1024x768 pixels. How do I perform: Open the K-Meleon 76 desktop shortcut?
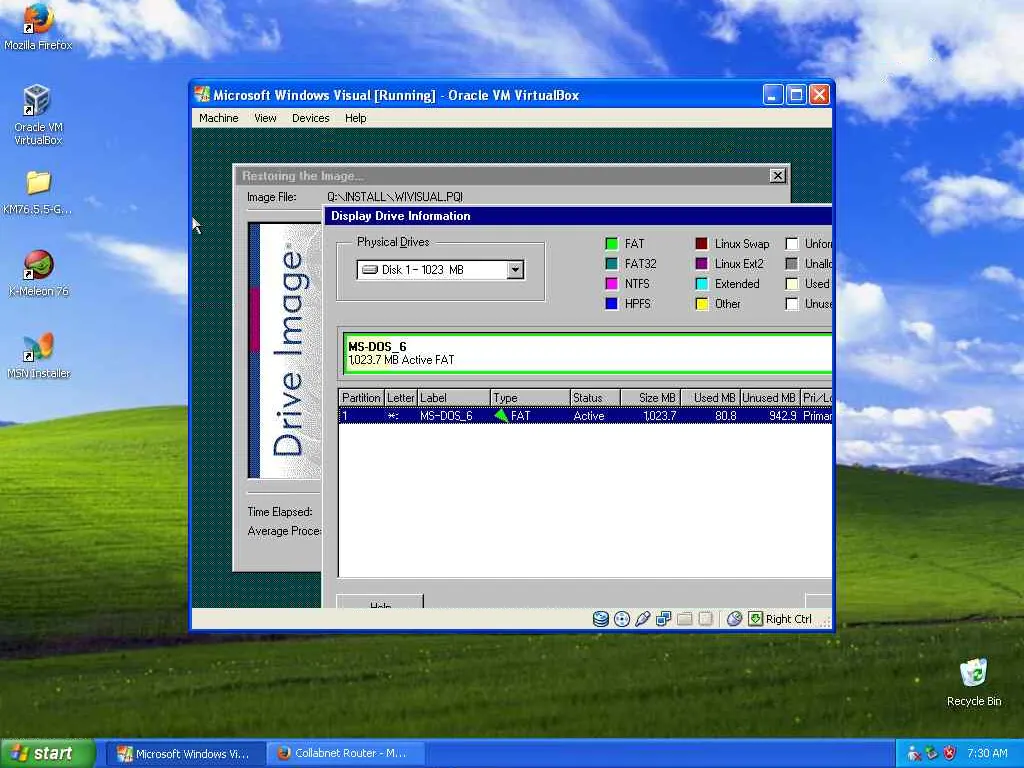(38, 273)
